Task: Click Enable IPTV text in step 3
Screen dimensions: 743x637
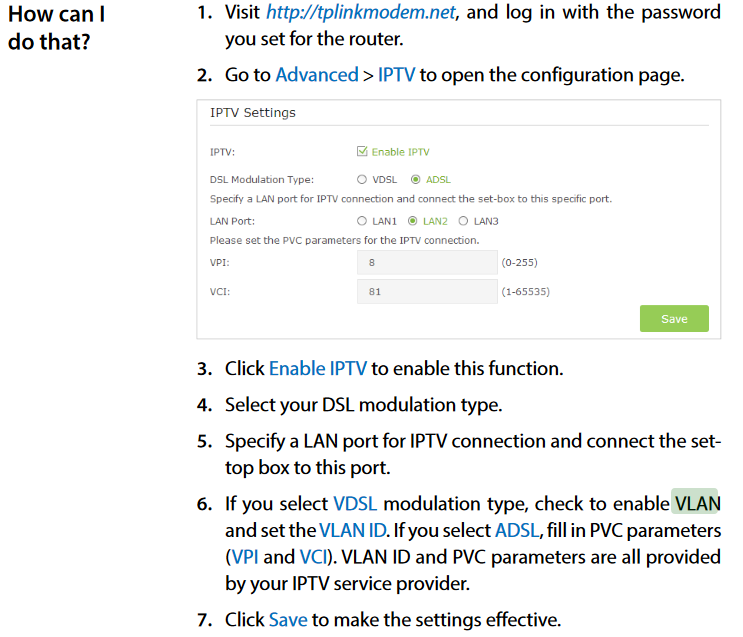Action: click(318, 368)
